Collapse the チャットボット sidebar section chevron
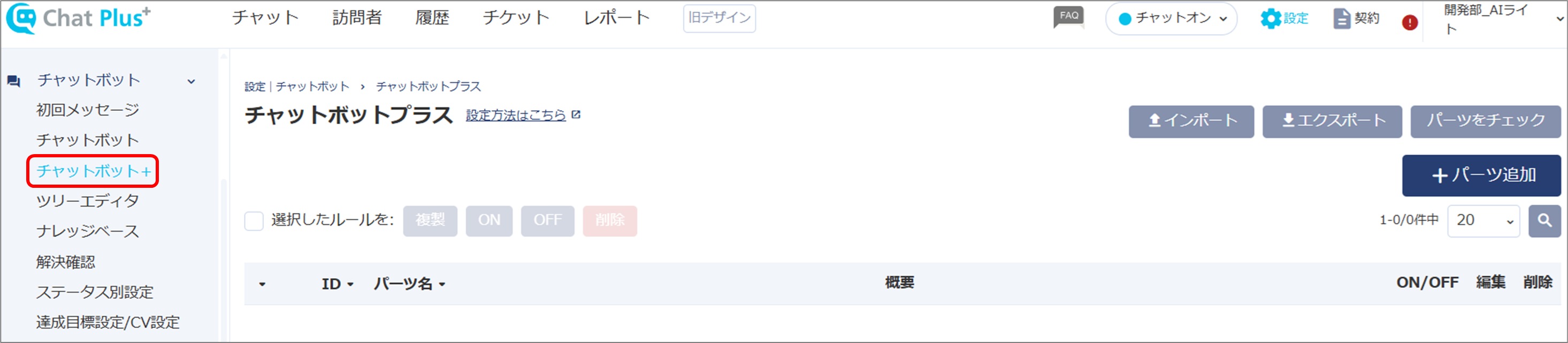This screenshot has width=1568, height=343. click(191, 81)
